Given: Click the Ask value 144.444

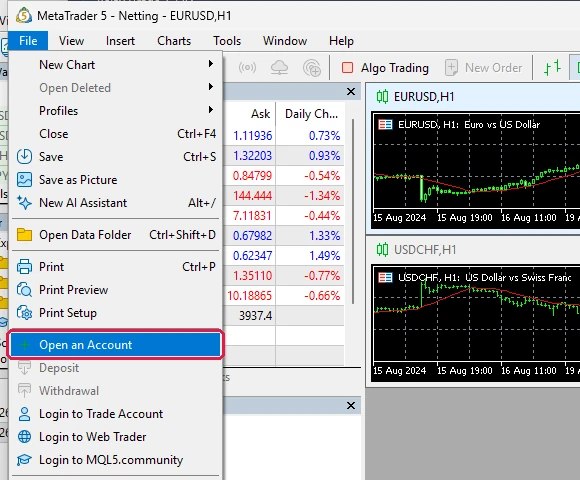Looking at the screenshot, I should (253, 196).
